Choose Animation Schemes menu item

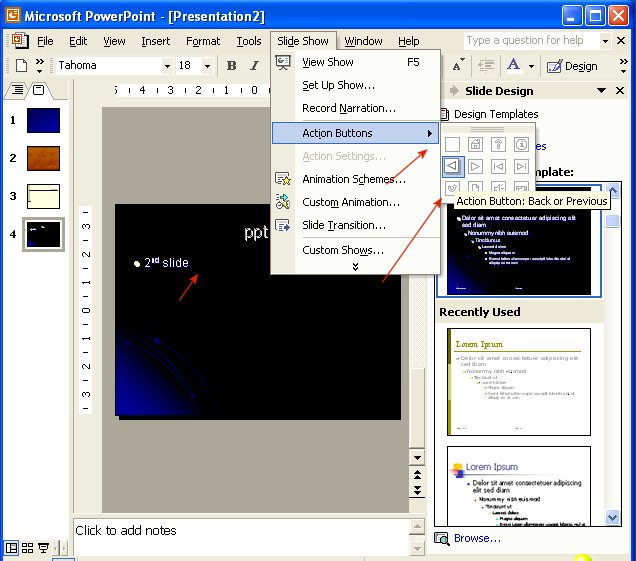355,179
